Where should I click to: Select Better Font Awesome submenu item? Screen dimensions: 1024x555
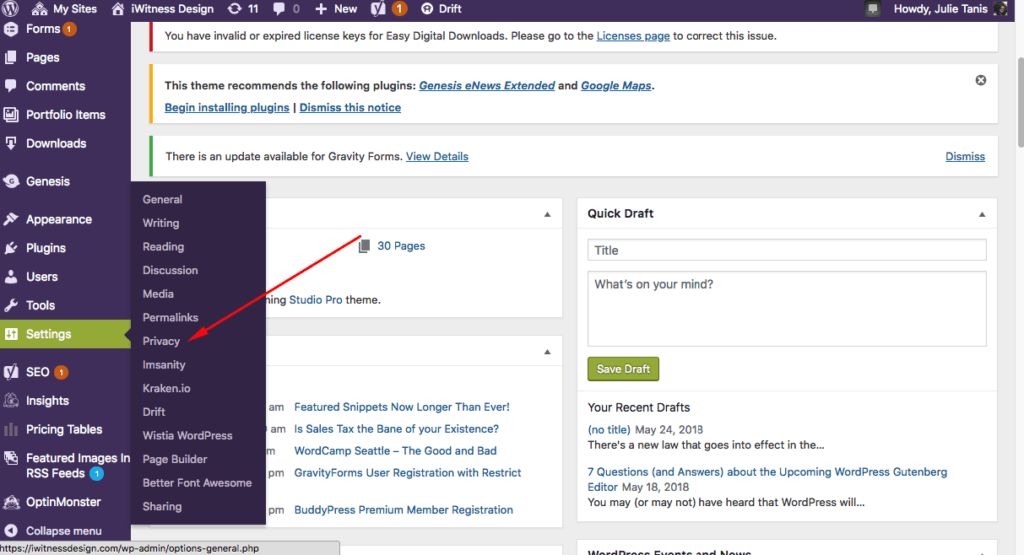click(197, 483)
